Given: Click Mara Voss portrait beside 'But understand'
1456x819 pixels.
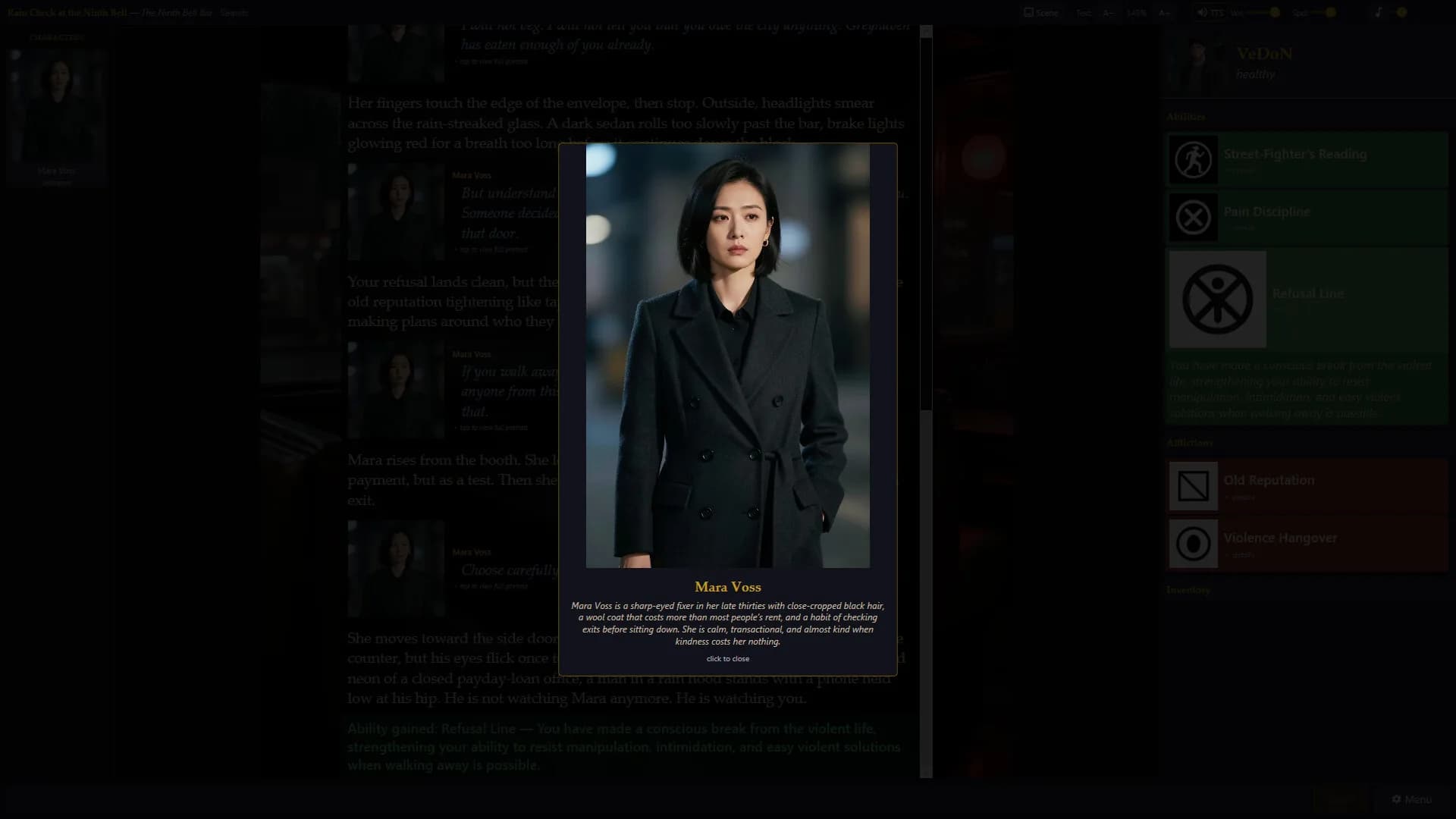Looking at the screenshot, I should coord(396,212).
